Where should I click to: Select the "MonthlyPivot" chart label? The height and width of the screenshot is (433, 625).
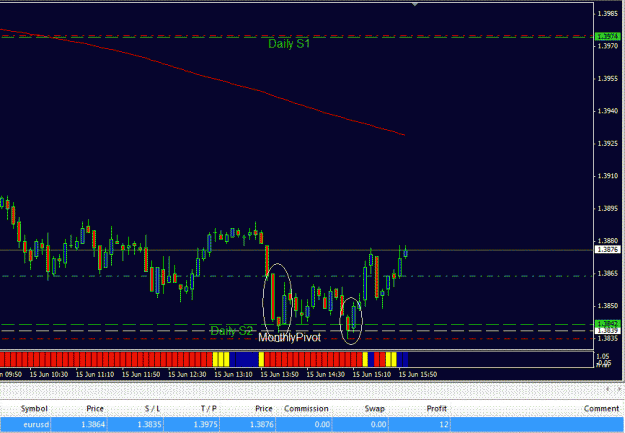(289, 338)
